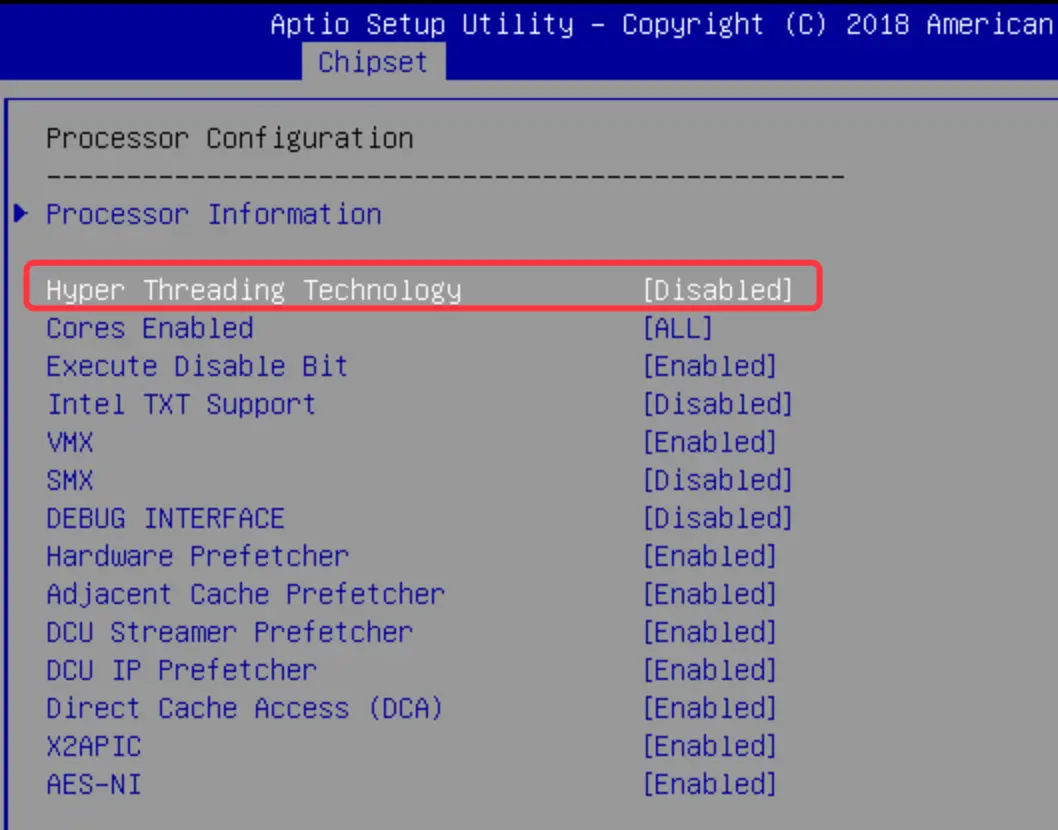The image size is (1058, 830).
Task: Change the SMX Disabled setting value
Action: click(717, 480)
